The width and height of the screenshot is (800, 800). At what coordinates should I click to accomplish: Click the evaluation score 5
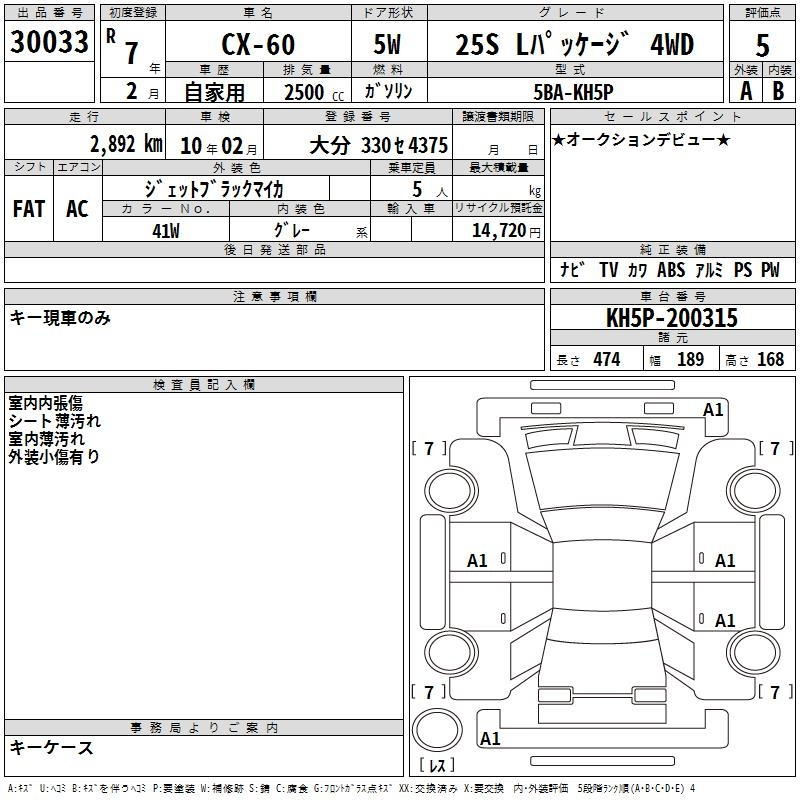[x=762, y=44]
